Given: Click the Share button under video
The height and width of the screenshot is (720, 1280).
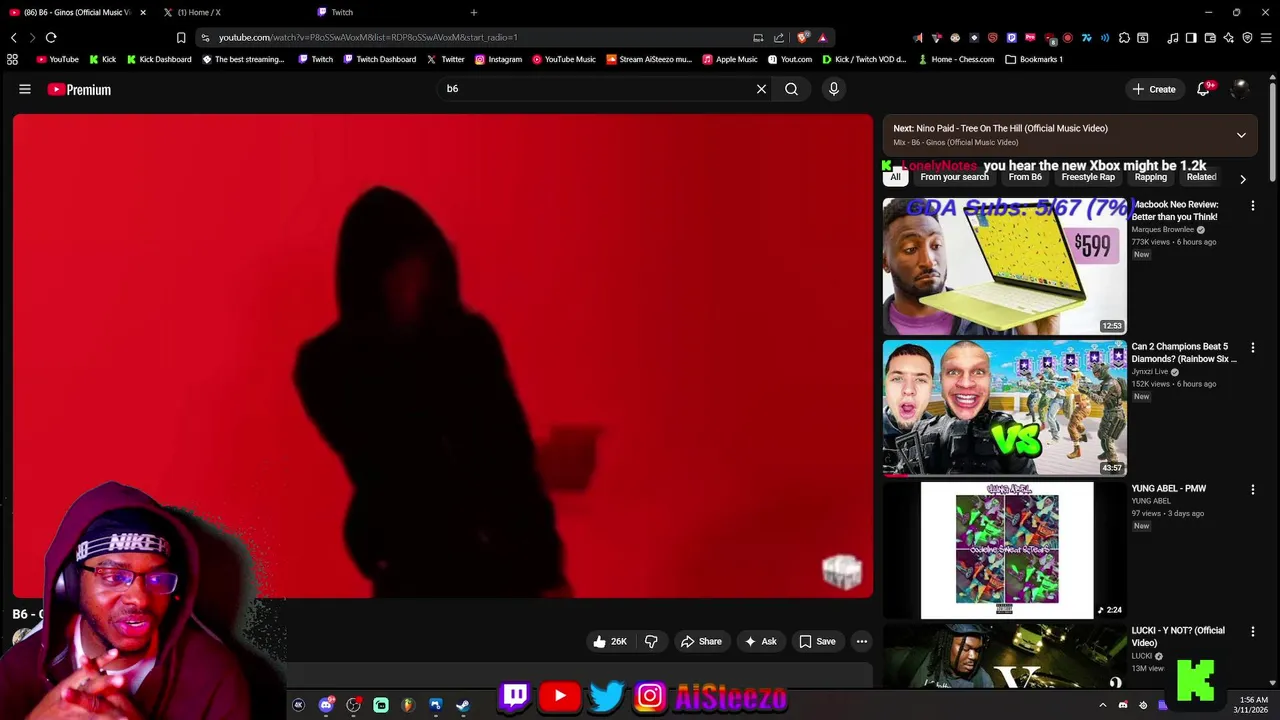Looking at the screenshot, I should click(701, 641).
